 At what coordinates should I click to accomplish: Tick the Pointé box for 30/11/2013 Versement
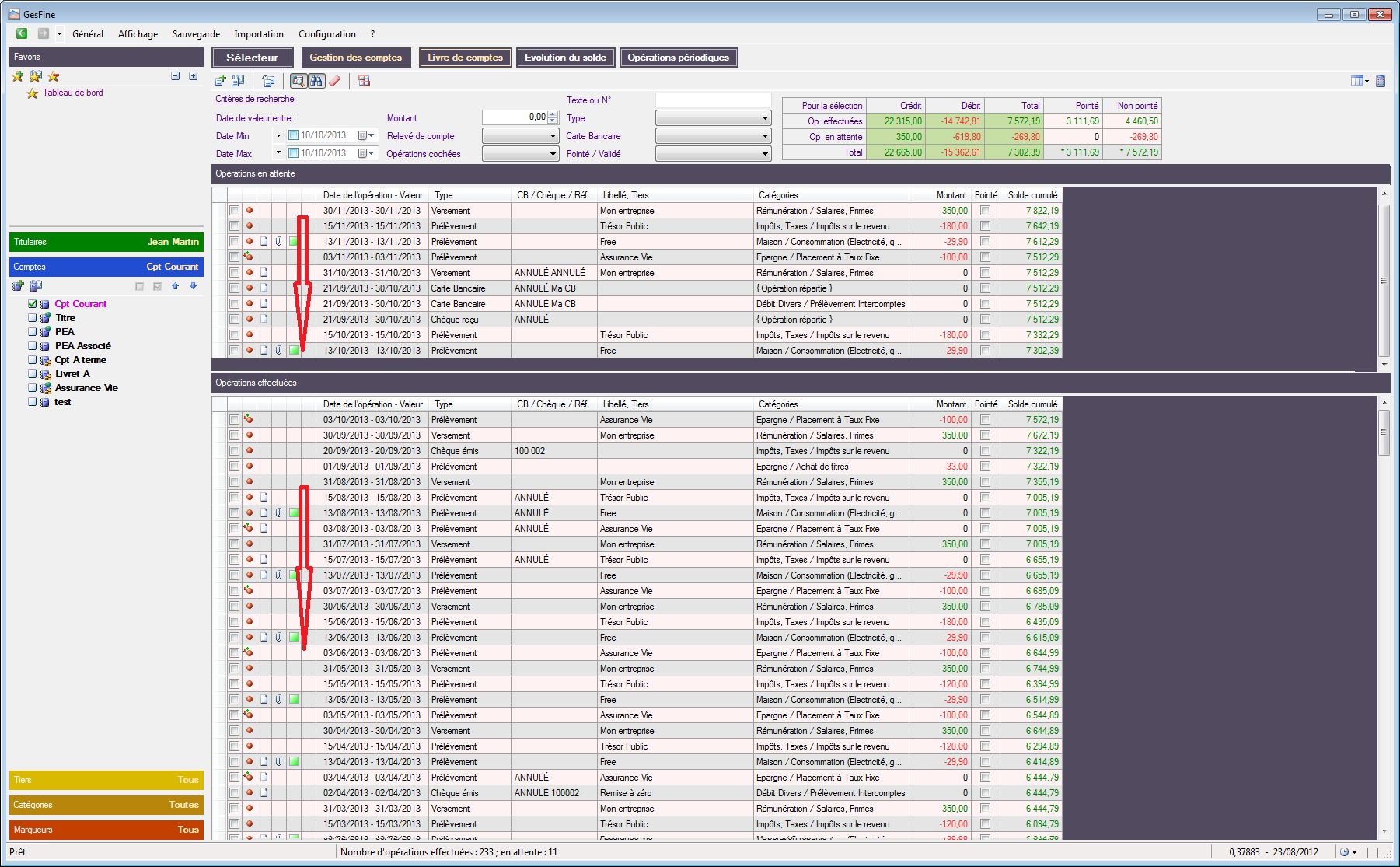tap(985, 211)
